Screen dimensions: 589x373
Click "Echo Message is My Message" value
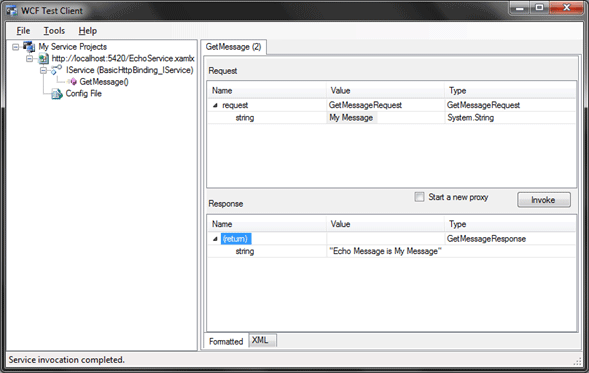pos(385,251)
